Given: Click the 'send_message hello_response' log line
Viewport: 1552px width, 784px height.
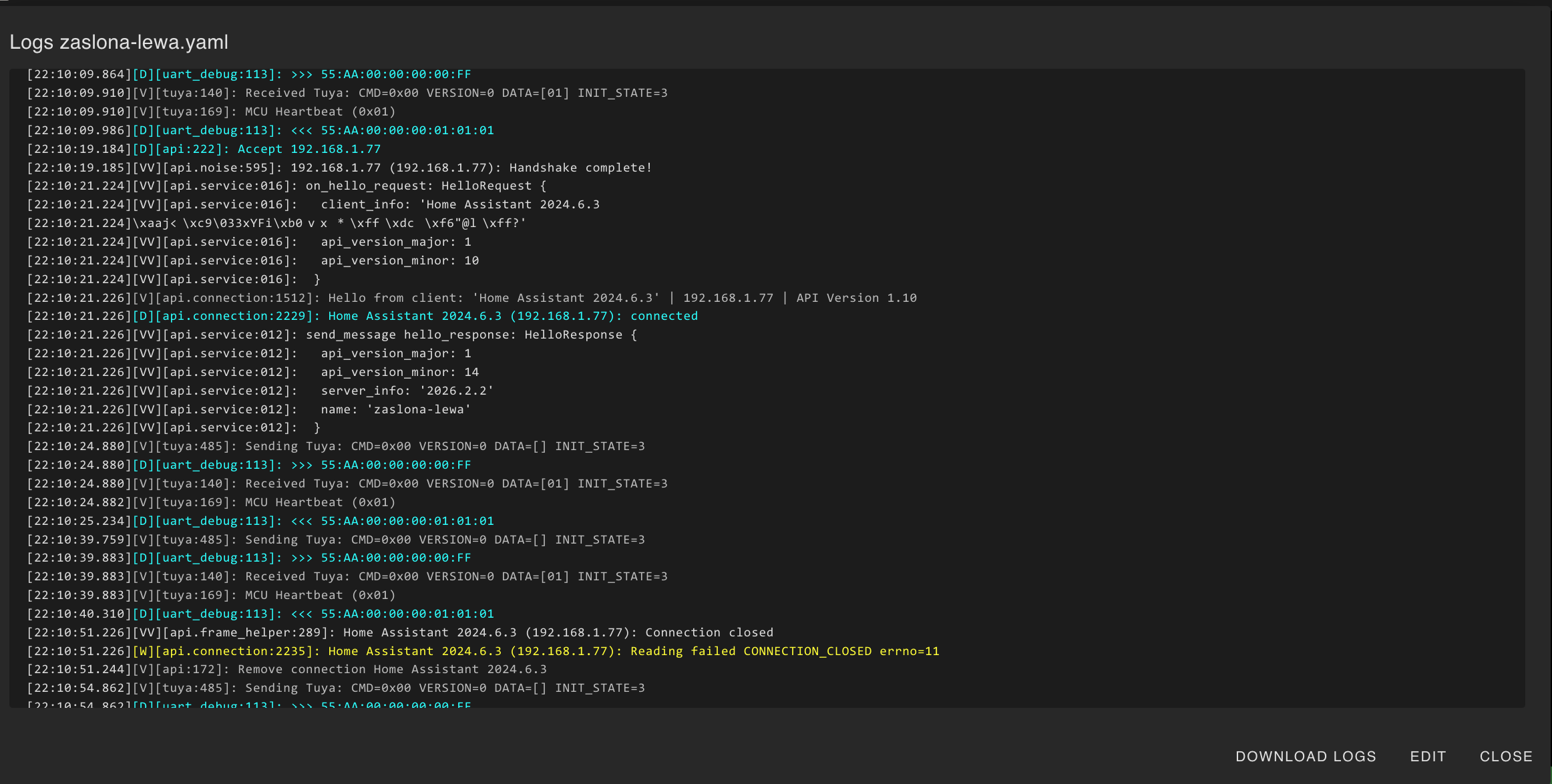Looking at the screenshot, I should click(332, 335).
